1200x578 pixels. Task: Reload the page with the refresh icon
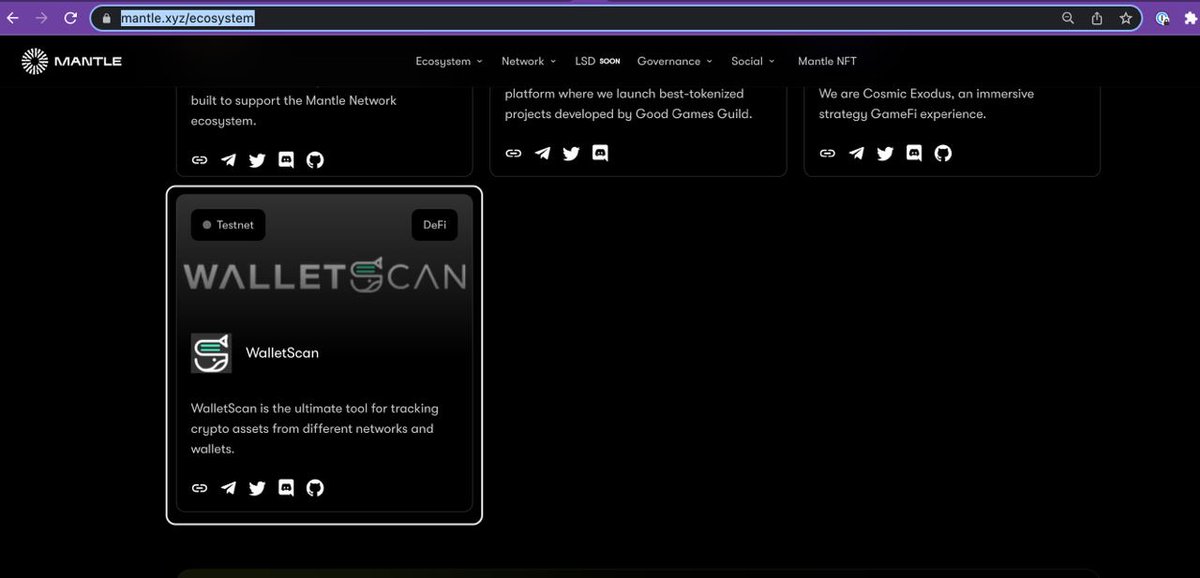(70, 18)
